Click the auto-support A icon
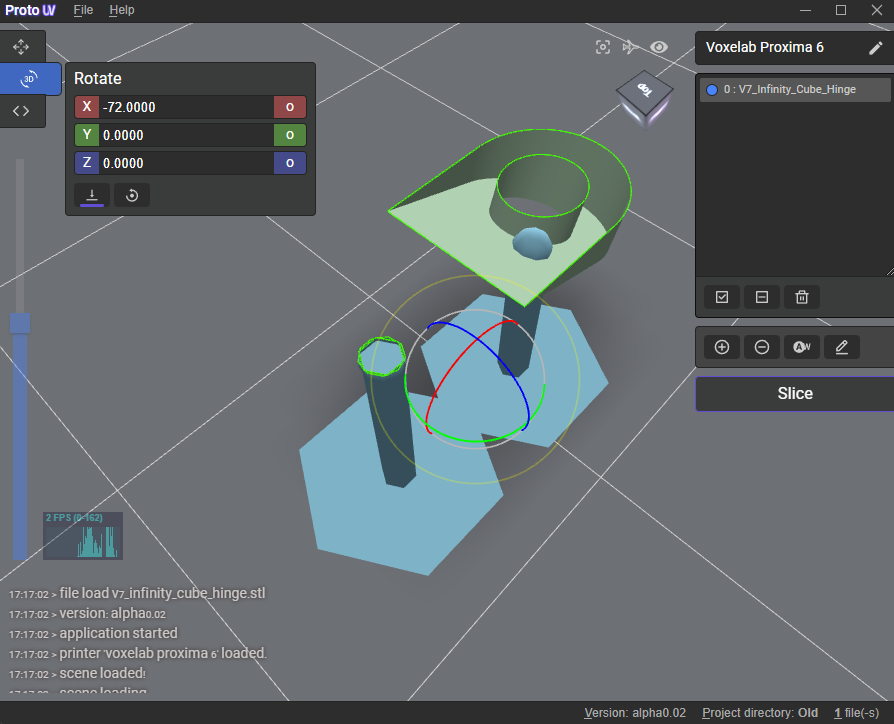Image resolution: width=894 pixels, height=724 pixels. pyautogui.click(x=802, y=347)
